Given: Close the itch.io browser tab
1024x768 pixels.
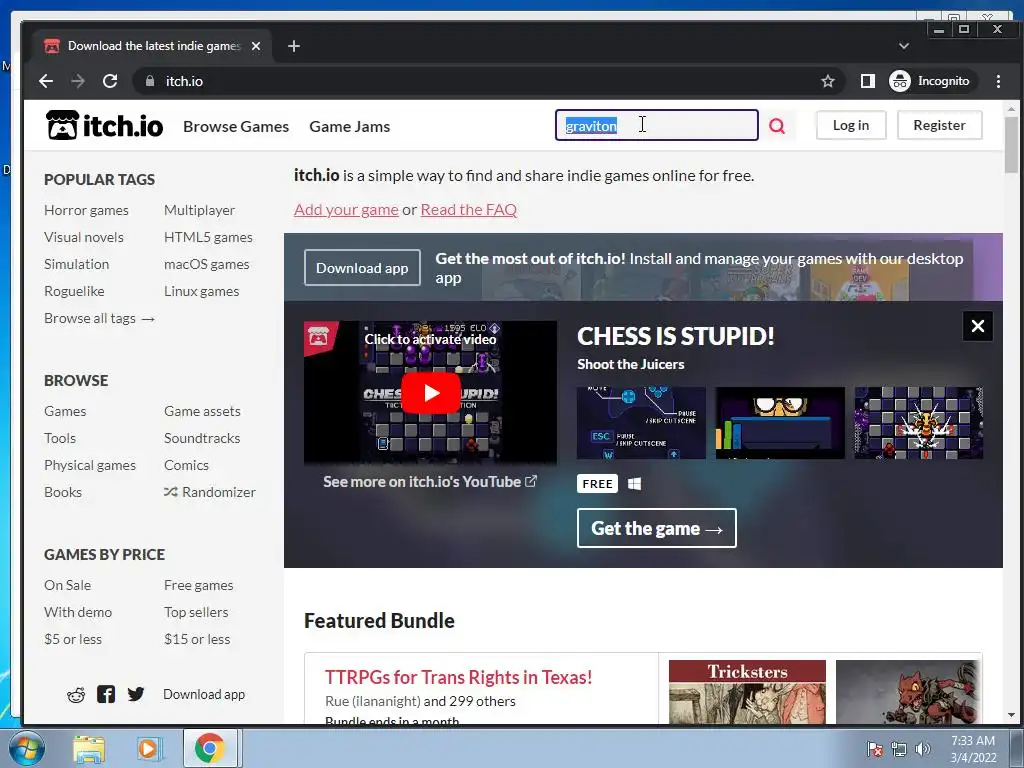Looking at the screenshot, I should pos(256,46).
